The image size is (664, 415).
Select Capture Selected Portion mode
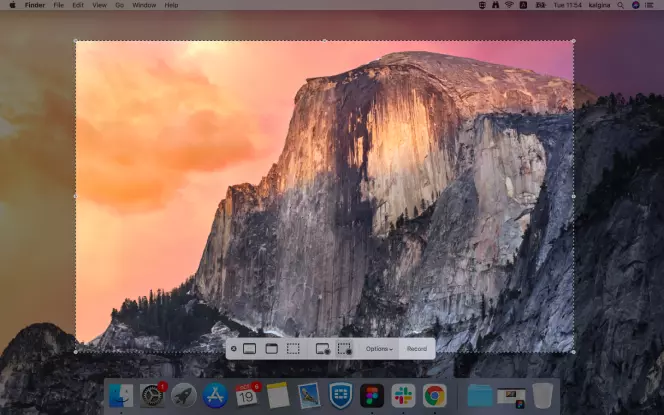tap(293, 349)
